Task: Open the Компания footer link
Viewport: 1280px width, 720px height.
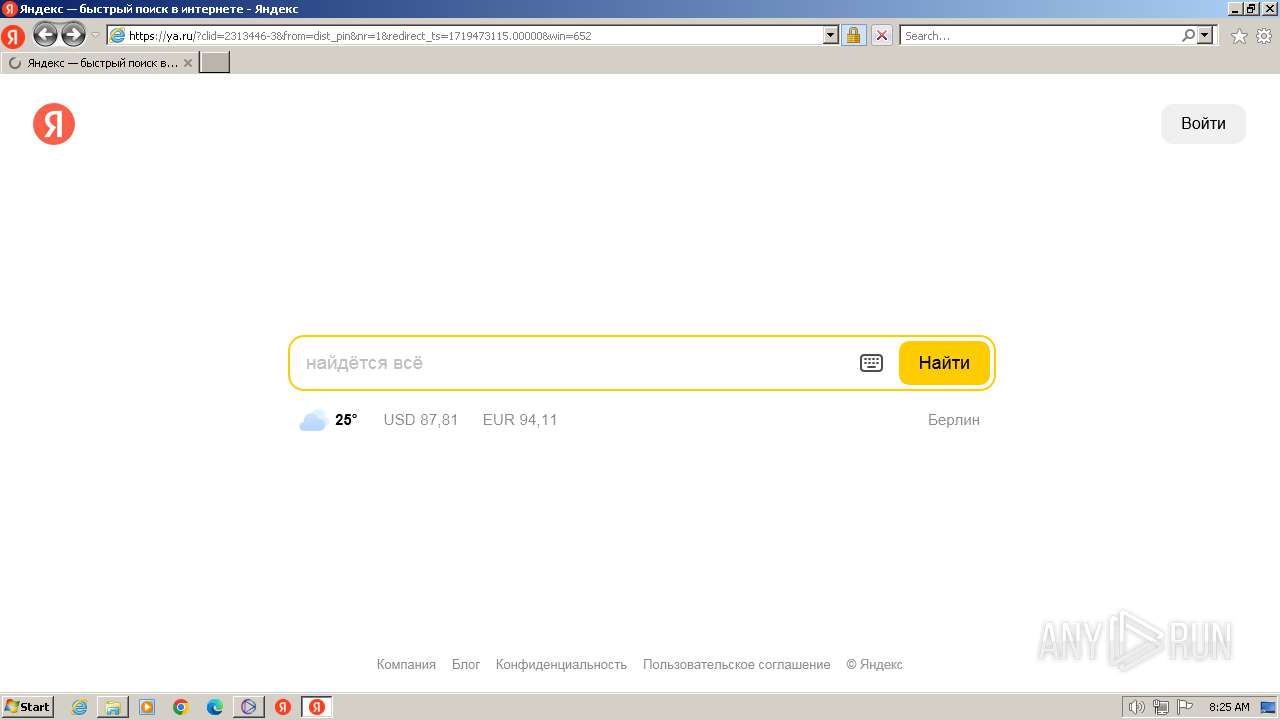Action: click(406, 664)
